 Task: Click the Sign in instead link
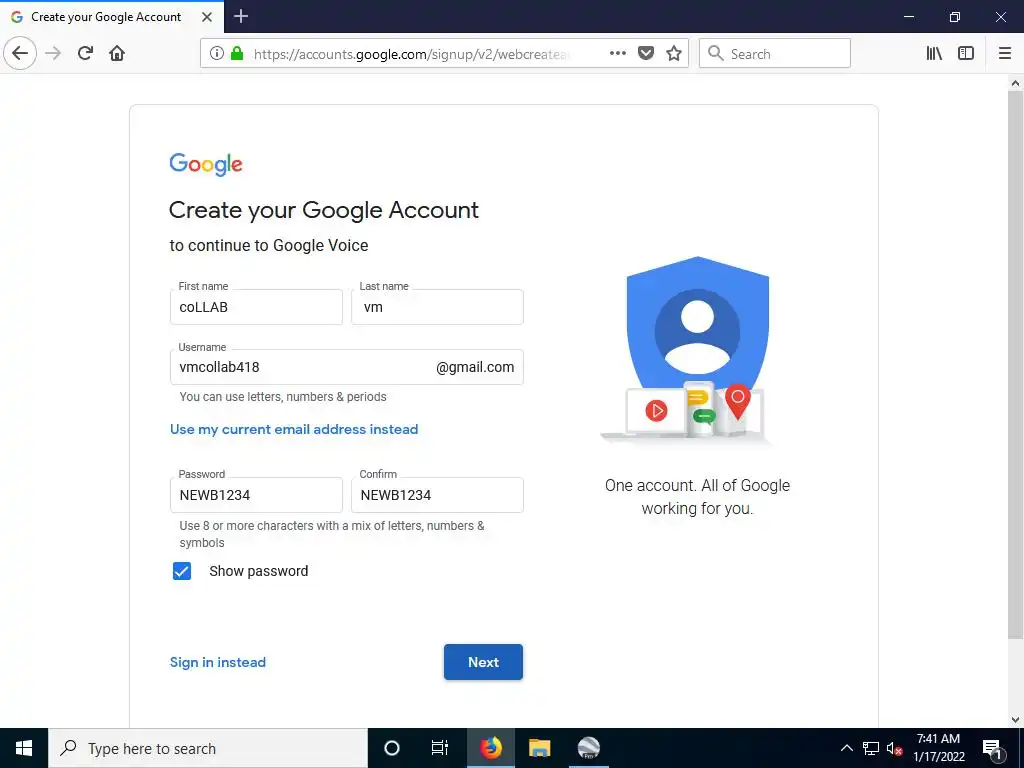tap(217, 662)
